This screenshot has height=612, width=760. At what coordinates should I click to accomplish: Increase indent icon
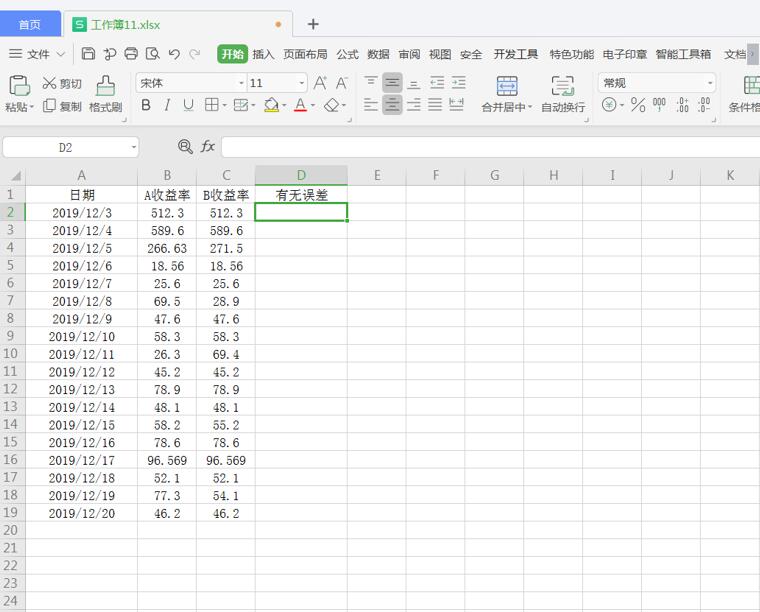(x=459, y=83)
